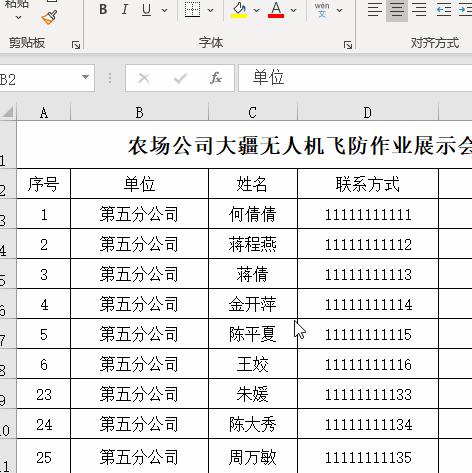Select name cell 陈大秀
This screenshot has height=473, width=472.
(x=253, y=424)
